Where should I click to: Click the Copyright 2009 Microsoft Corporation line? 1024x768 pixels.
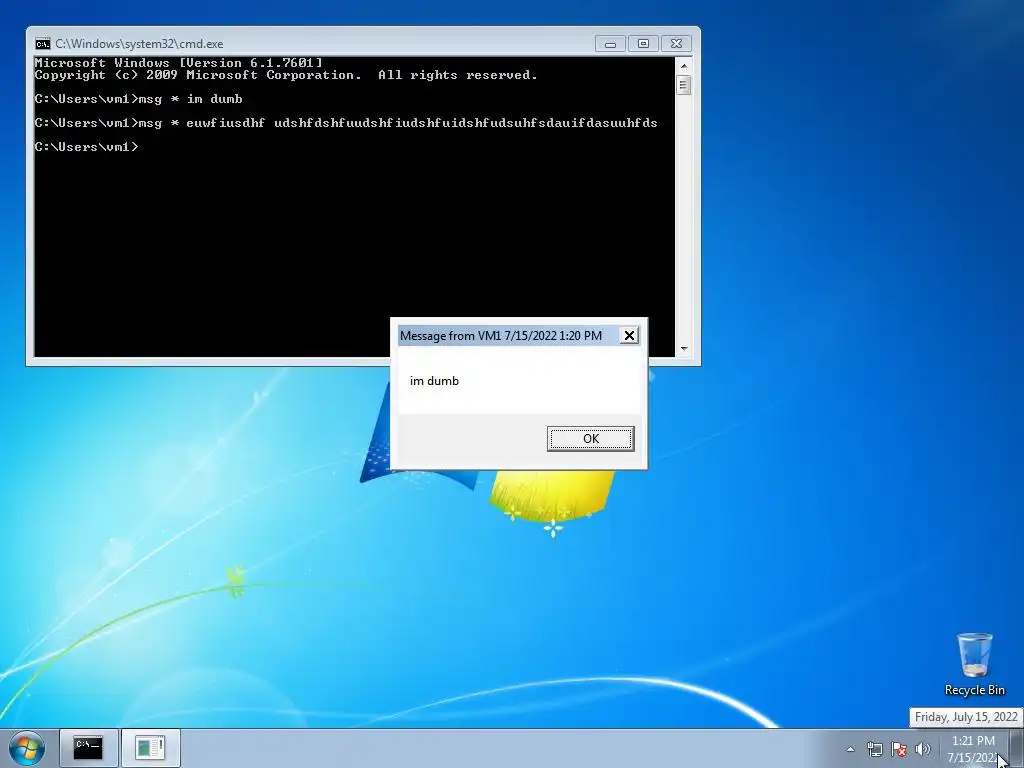tap(286, 75)
